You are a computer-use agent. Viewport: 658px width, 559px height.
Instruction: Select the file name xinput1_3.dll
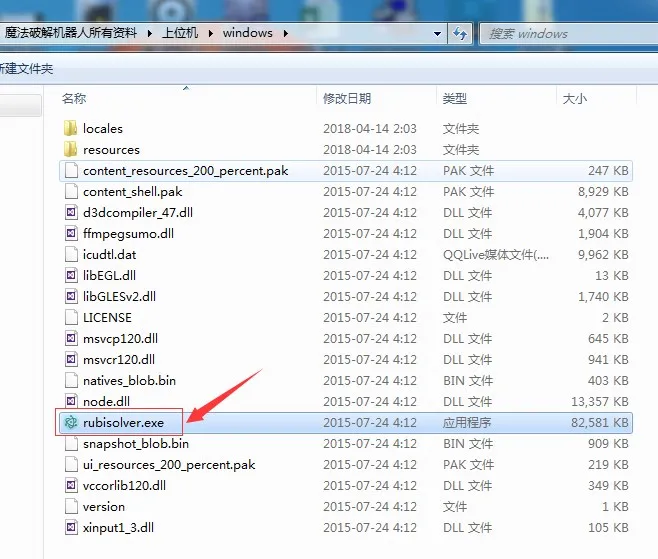118,527
